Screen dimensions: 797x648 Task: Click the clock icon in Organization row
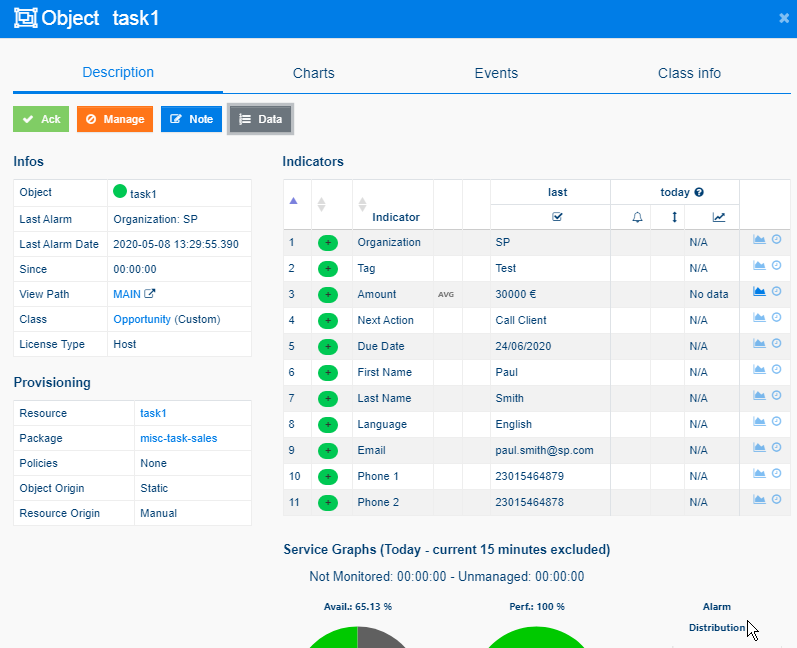point(776,240)
